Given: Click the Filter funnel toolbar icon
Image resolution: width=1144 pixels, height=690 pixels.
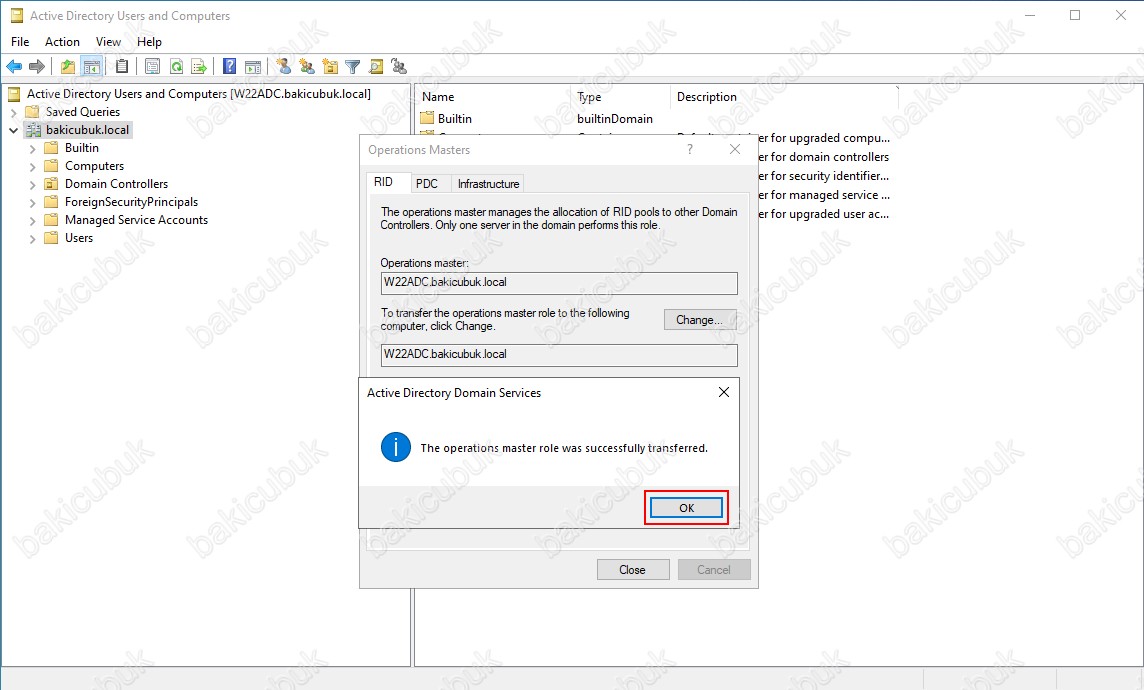Looking at the screenshot, I should pyautogui.click(x=352, y=66).
